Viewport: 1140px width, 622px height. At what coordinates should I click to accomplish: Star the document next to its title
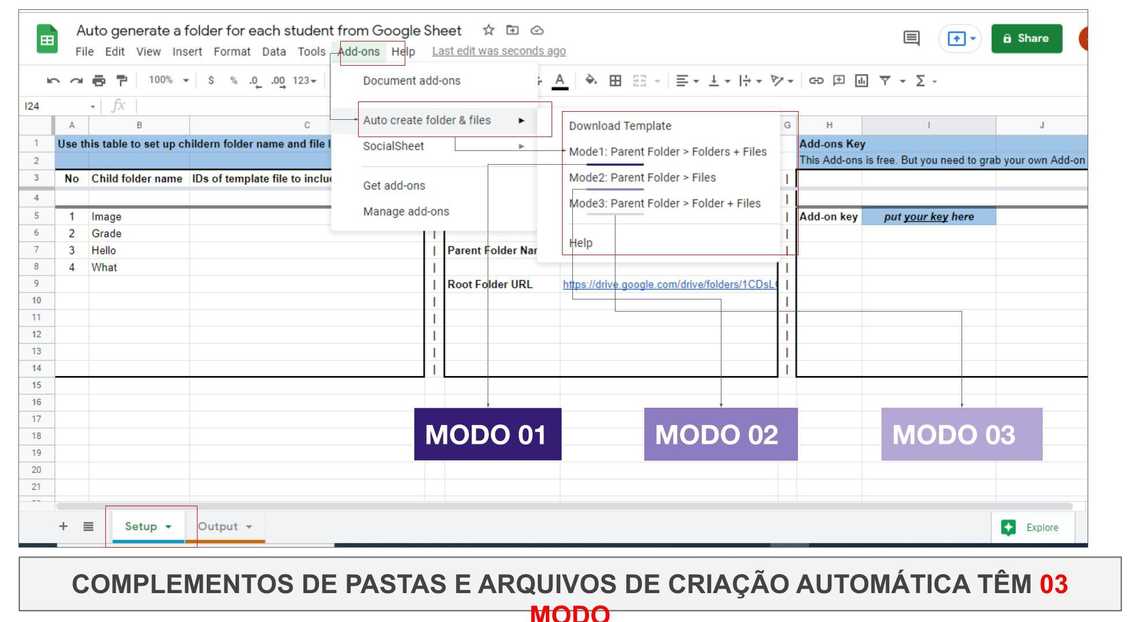tap(489, 30)
